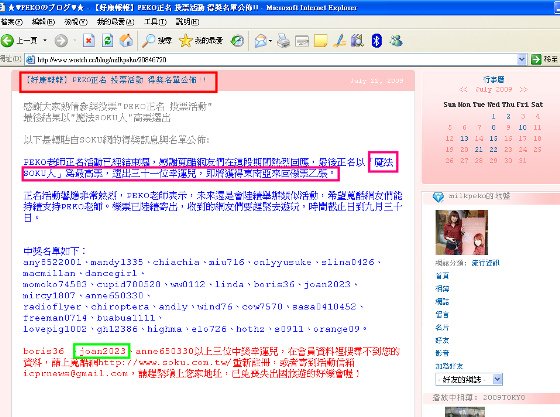Open the 好友 friends link in sidebar
This screenshot has height=417, width=560.
[442, 340]
